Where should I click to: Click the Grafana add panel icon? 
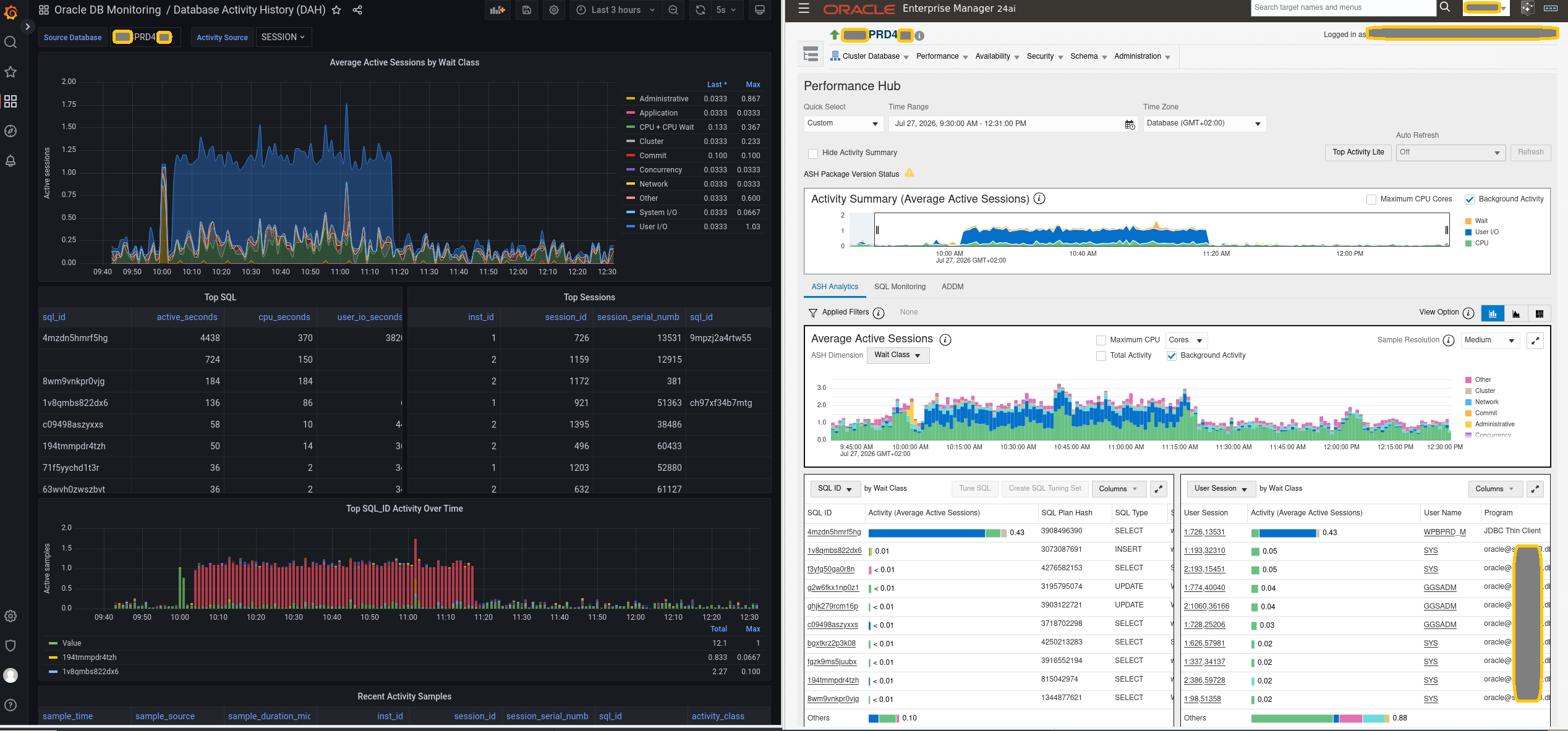pos(497,10)
